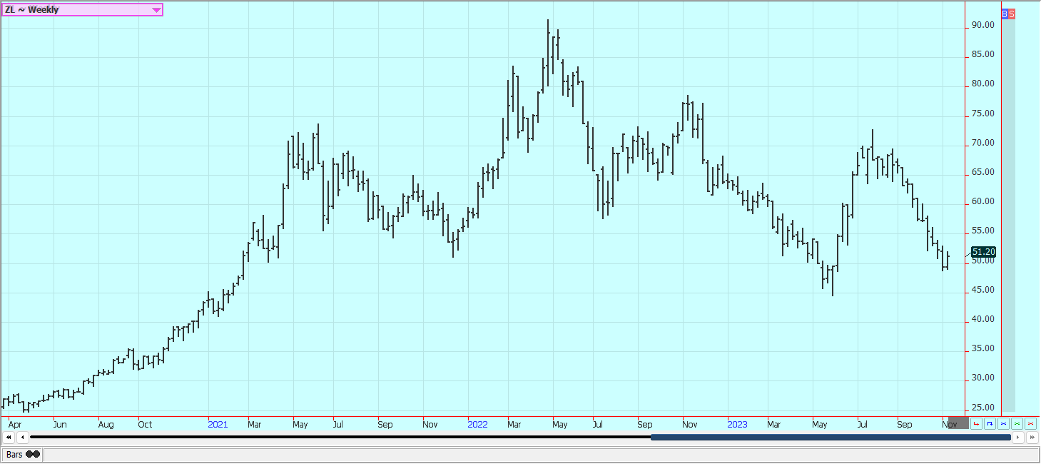Image resolution: width=1042 pixels, height=464 pixels.
Task: Jump to chart end with double-right arrow
Action: pyautogui.click(x=1032, y=437)
